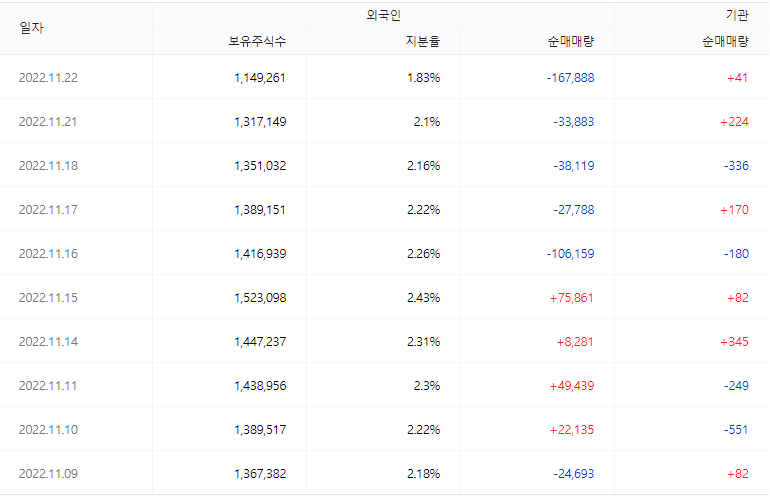Viewport: 770px width, 497px height.
Task: Click holdings value 1,416,939
Action: (260, 253)
